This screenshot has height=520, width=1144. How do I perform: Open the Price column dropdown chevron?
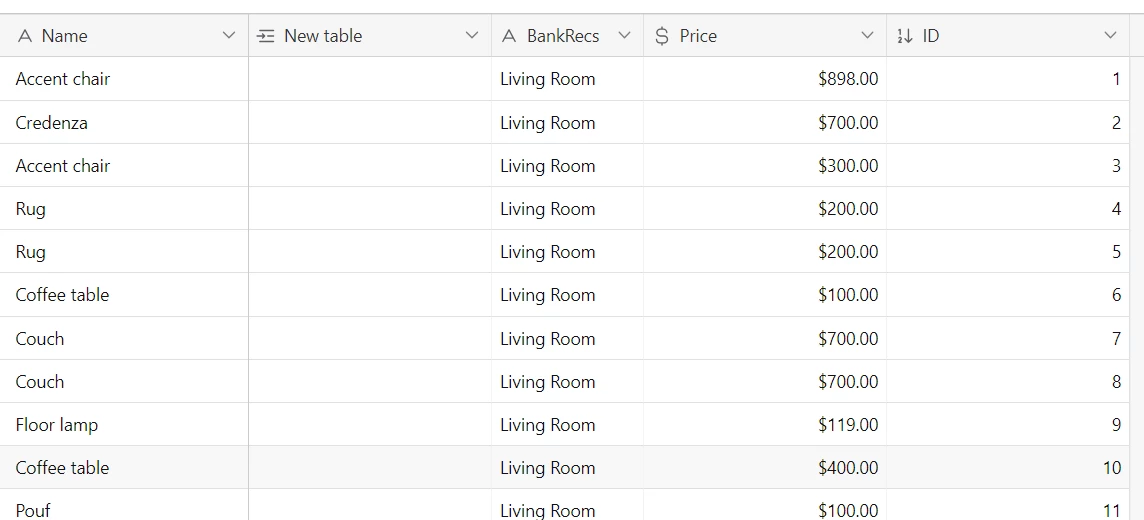(x=867, y=35)
